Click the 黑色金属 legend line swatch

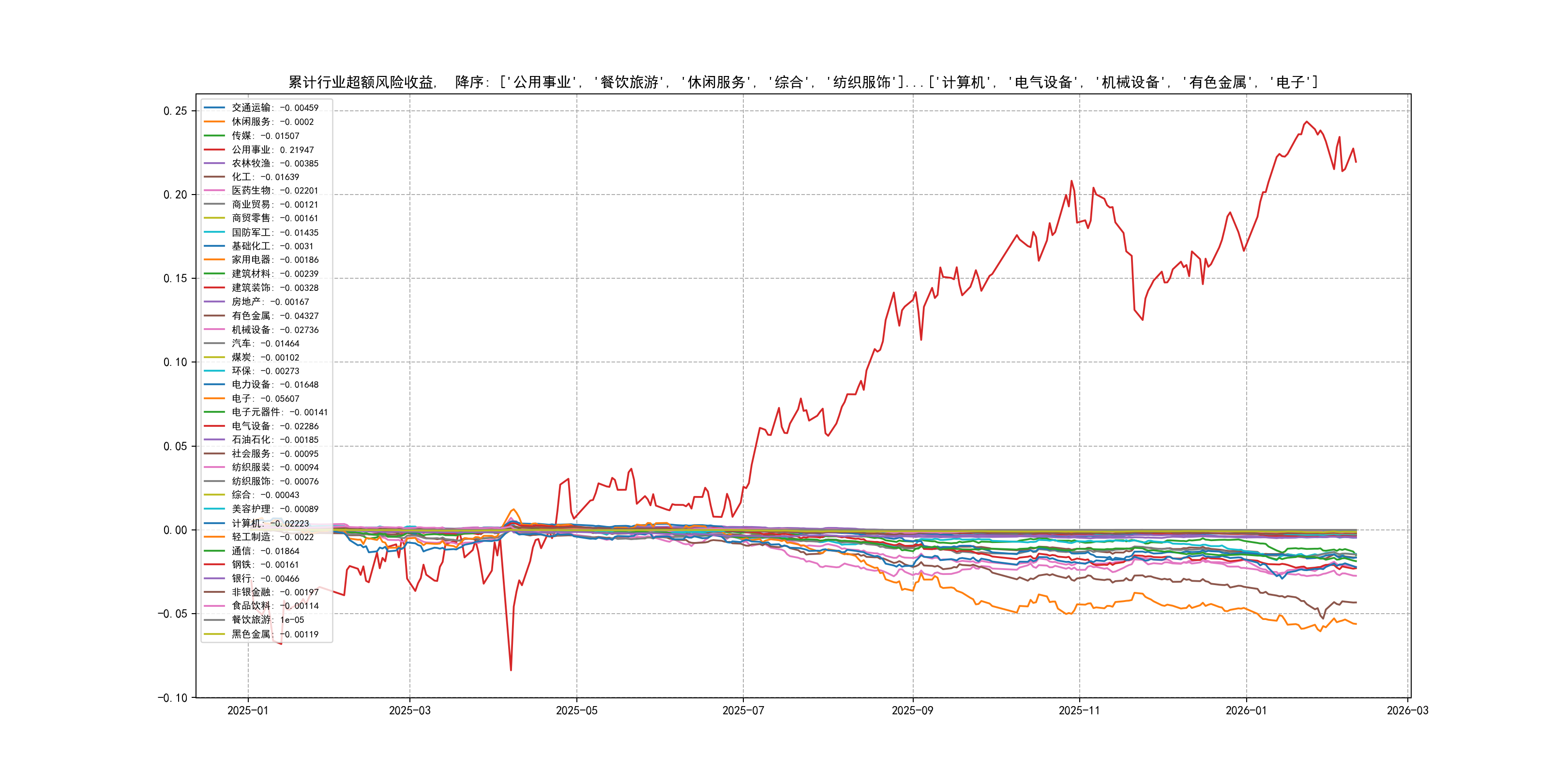pos(214,634)
